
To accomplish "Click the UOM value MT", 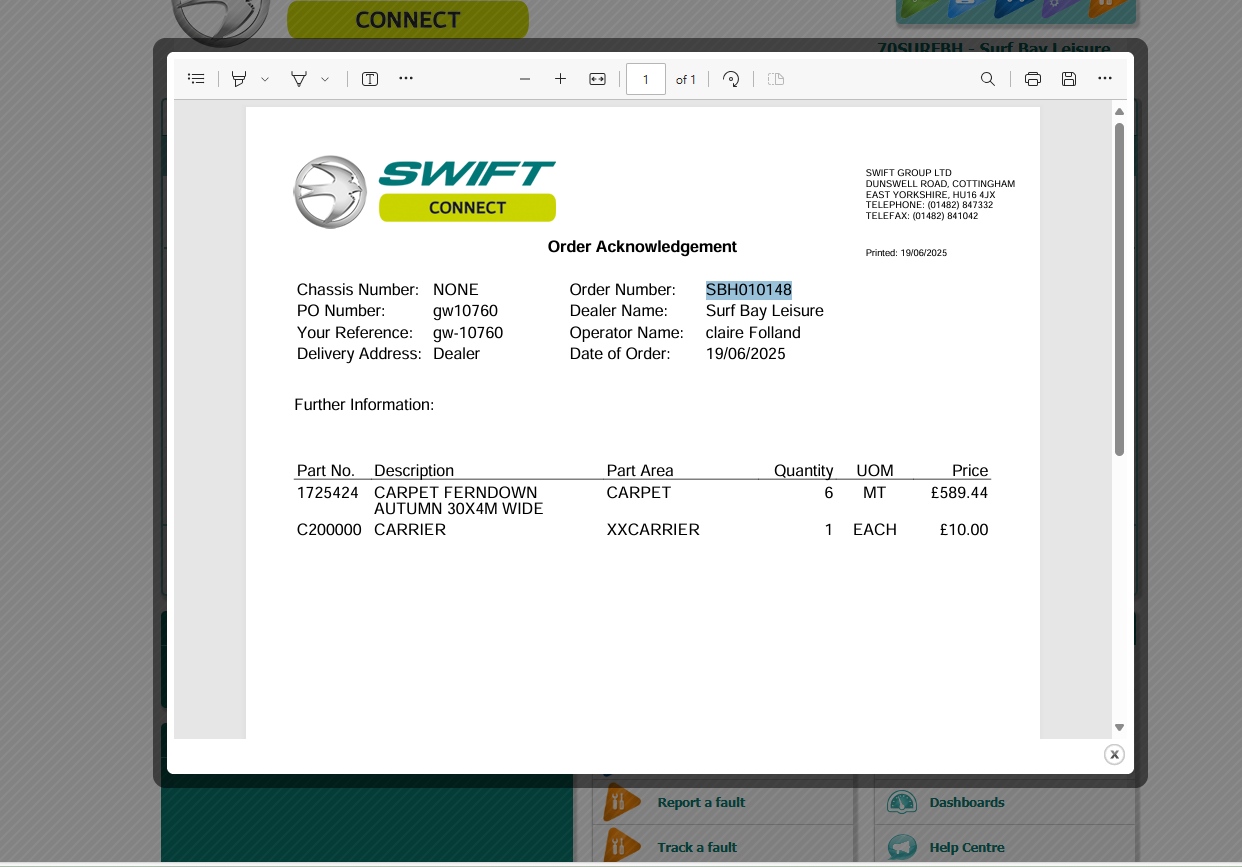I will 874,493.
